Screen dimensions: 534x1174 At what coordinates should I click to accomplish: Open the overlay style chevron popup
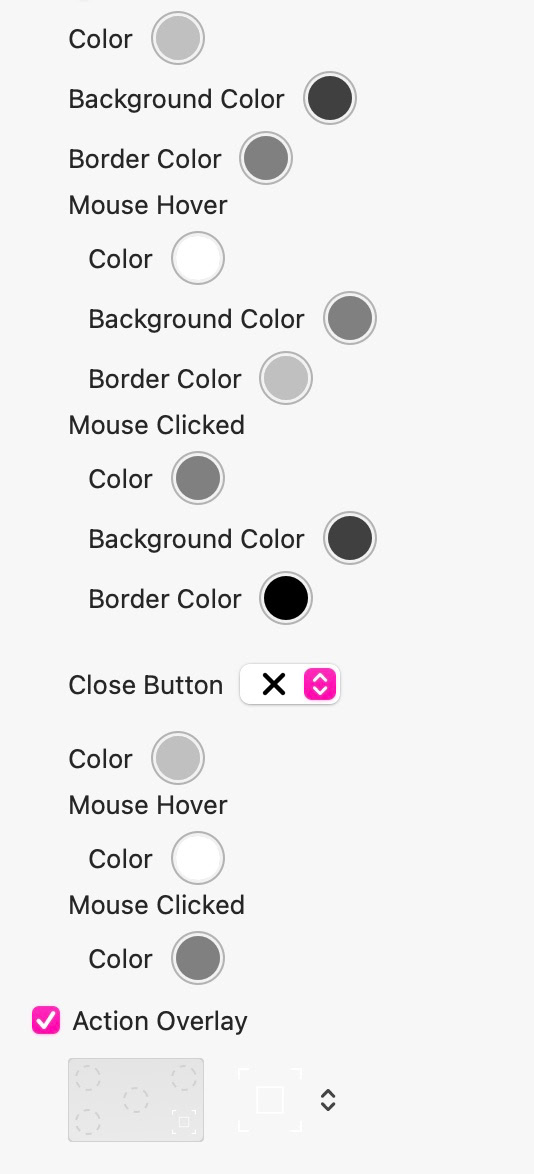[x=327, y=1100]
